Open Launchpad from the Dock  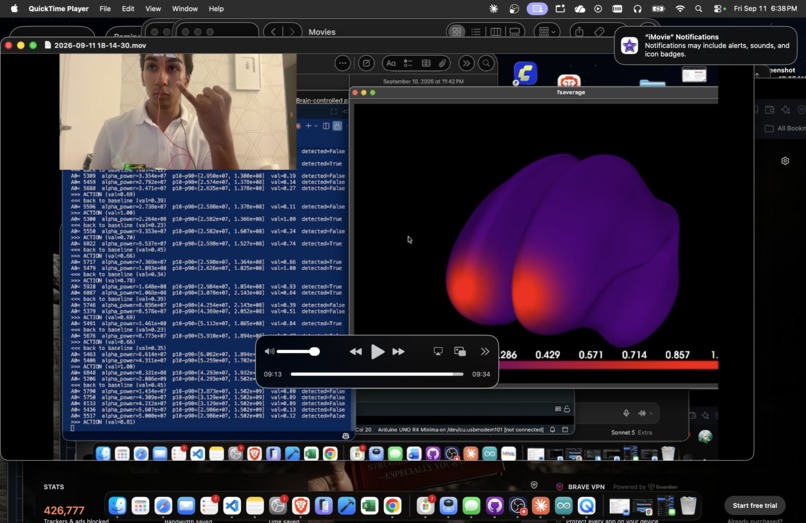140,506
